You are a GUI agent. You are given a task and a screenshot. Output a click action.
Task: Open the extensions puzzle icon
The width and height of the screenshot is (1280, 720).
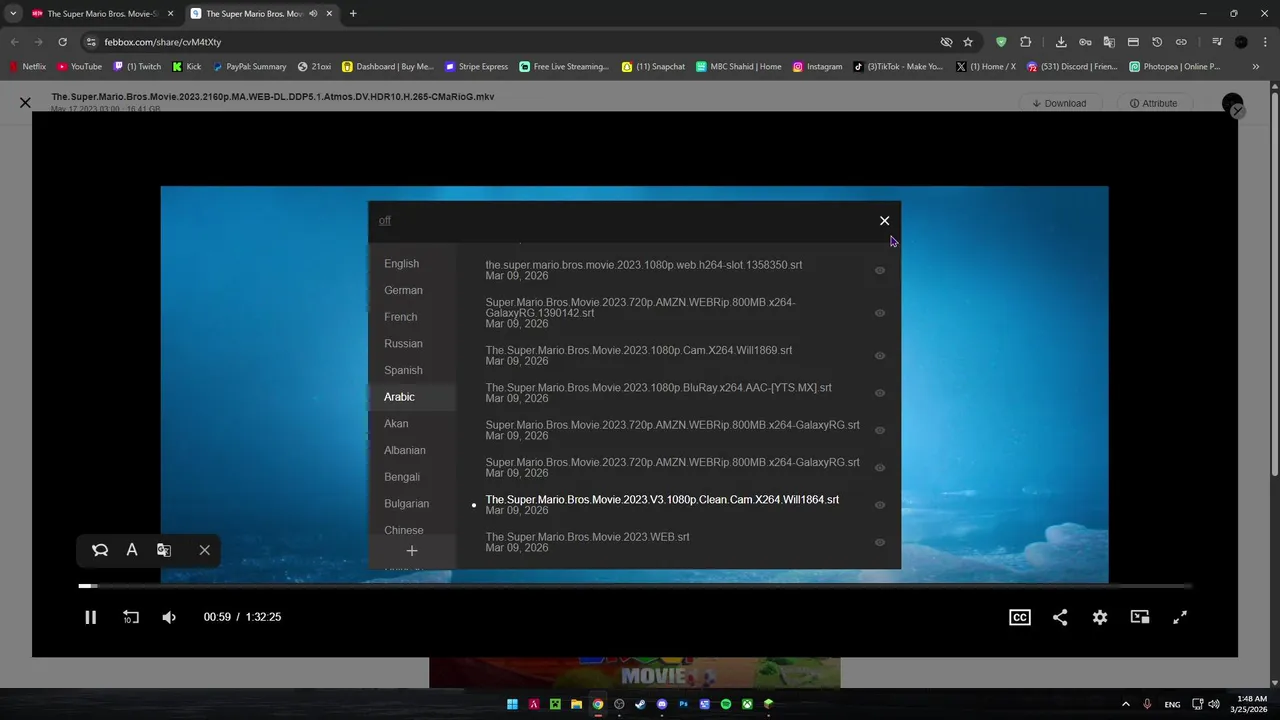[1026, 42]
